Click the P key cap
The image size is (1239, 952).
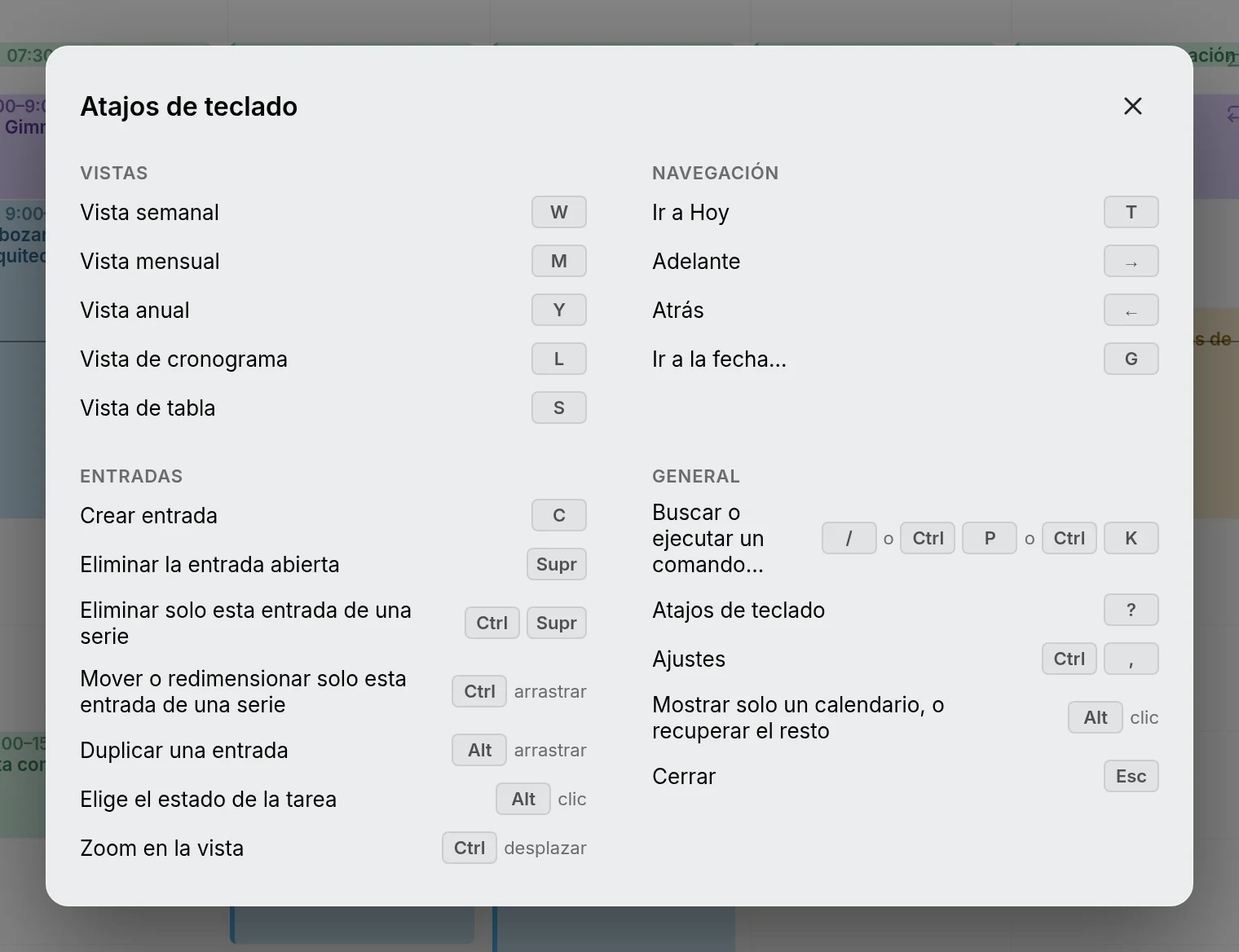coord(990,538)
